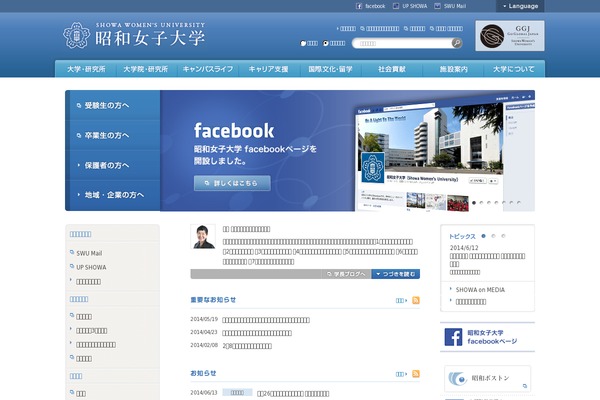Go to 保護者の方へ page
Image resolution: width=600 pixels, height=400 pixels.
click(112, 165)
